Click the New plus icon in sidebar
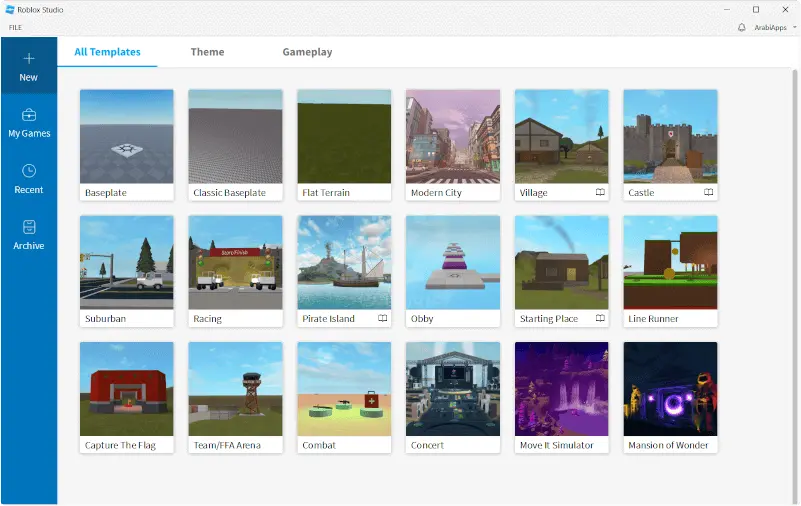 click(x=28, y=59)
